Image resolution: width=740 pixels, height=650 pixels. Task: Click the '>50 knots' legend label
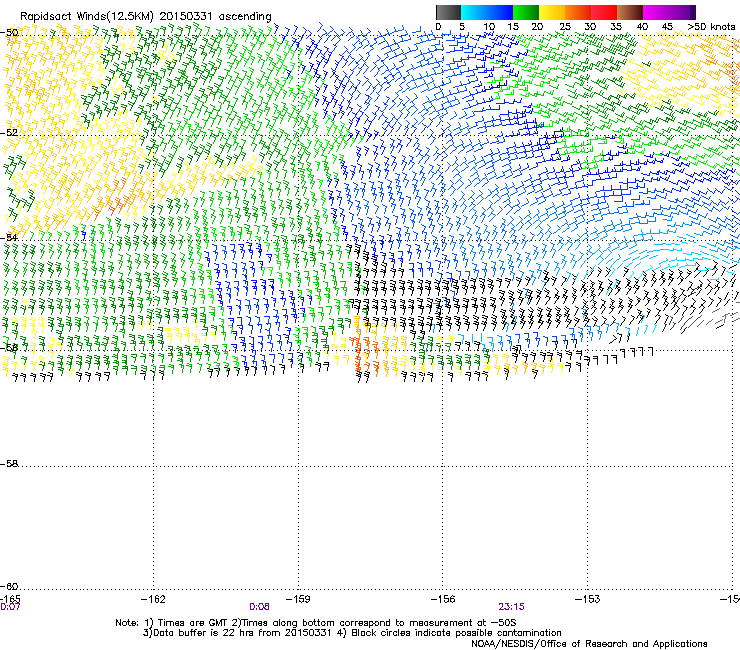coord(711,26)
